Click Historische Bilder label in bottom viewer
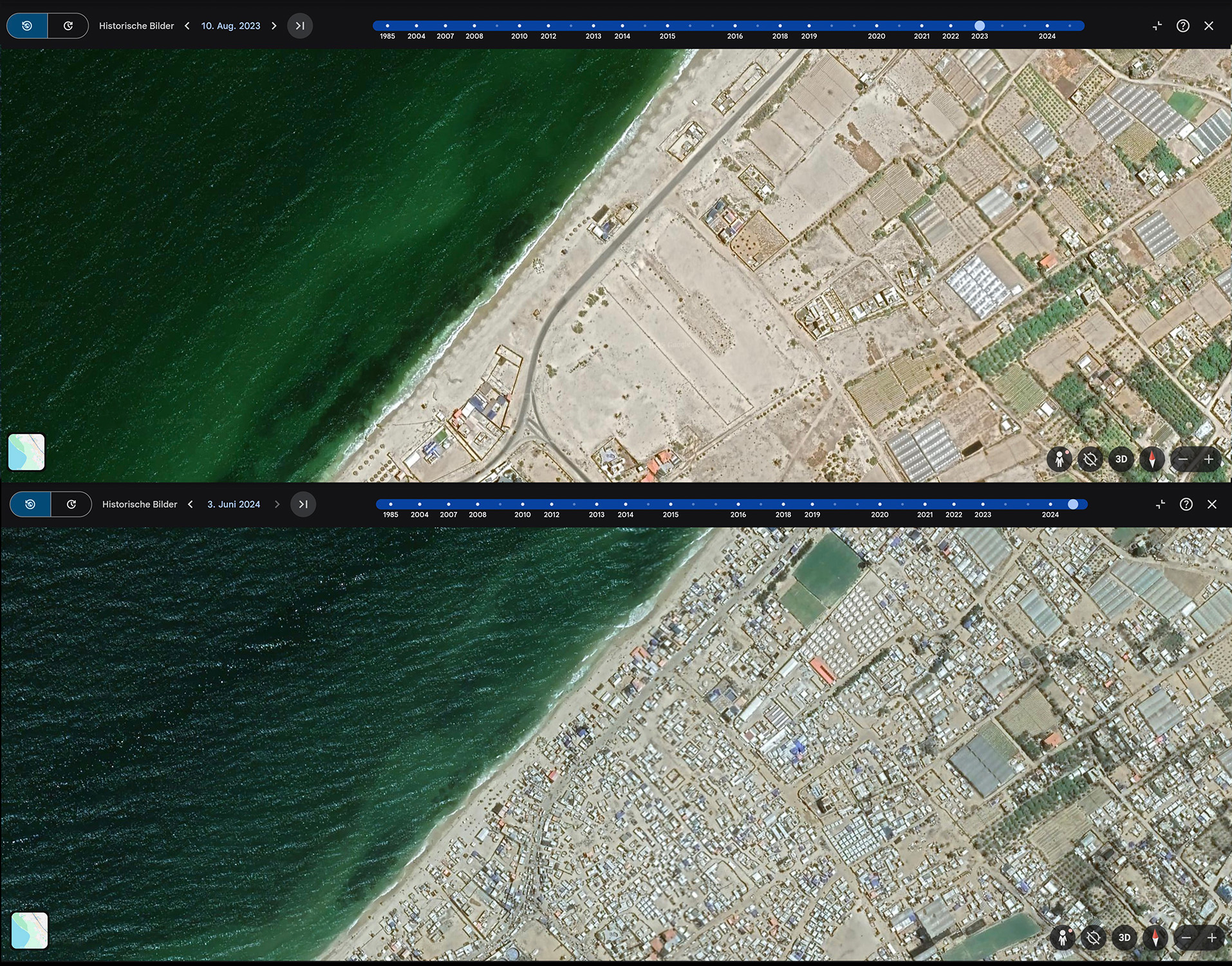The width and height of the screenshot is (1232, 966). (140, 504)
